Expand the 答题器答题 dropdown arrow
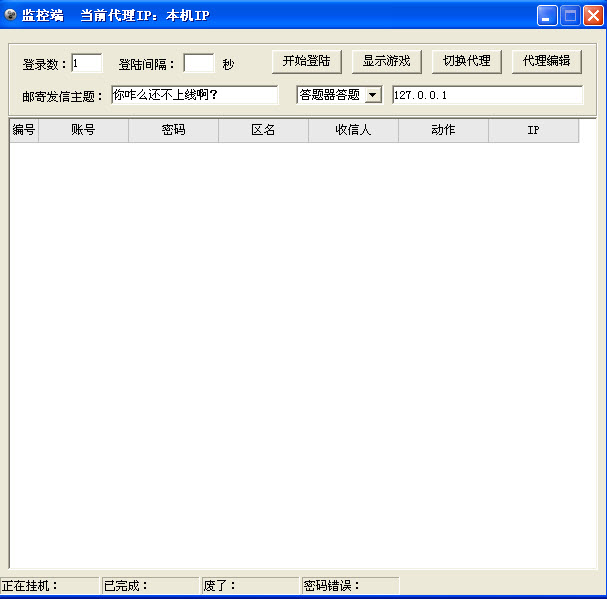Image resolution: width=607 pixels, height=599 pixels. click(373, 95)
